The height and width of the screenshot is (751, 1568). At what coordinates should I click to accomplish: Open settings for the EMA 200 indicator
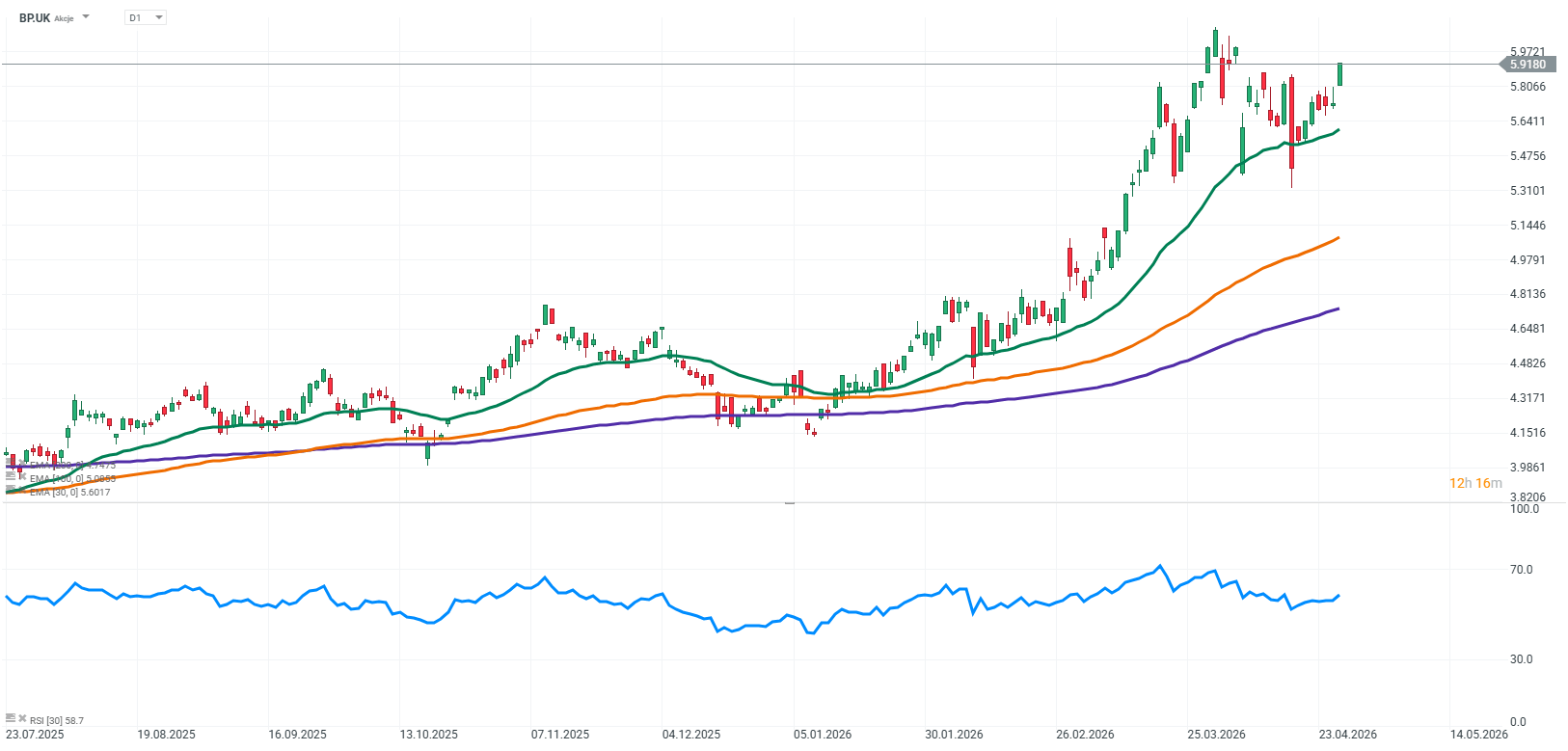point(10,463)
